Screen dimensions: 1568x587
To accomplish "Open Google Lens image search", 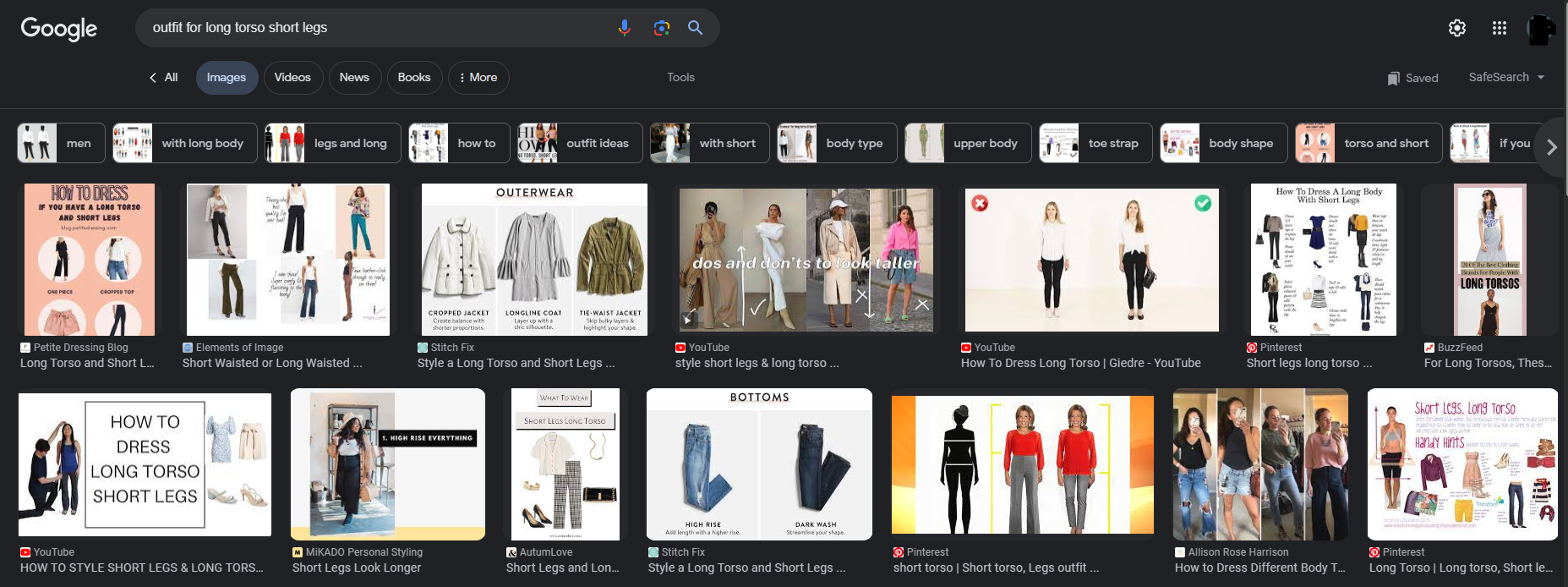I will 662,28.
